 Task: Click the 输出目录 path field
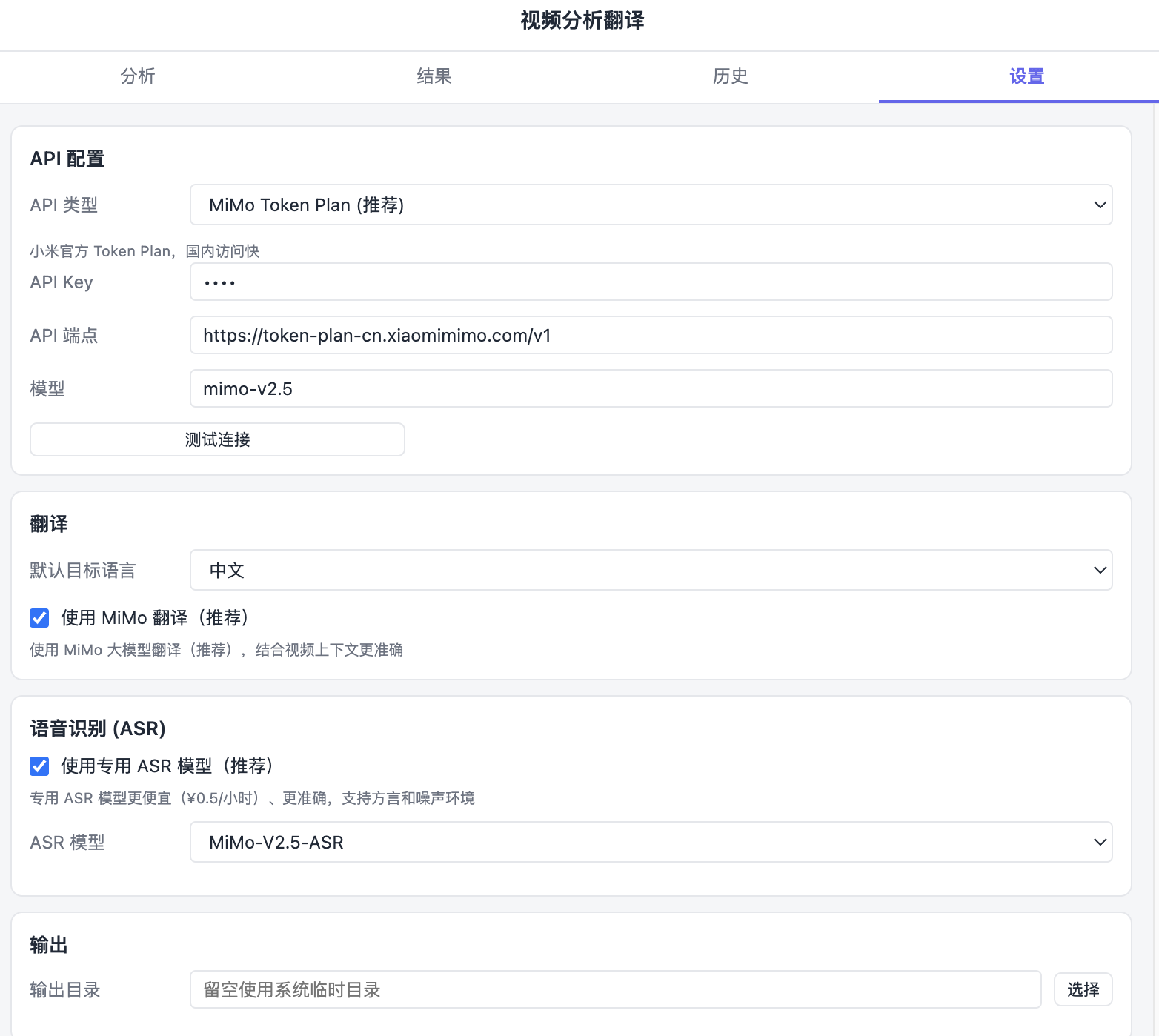(x=616, y=989)
